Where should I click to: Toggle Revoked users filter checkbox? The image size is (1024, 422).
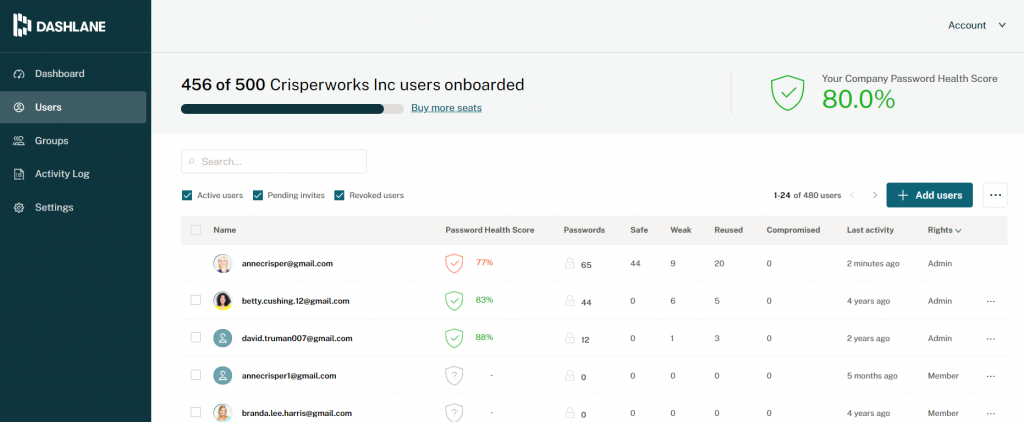[339, 195]
